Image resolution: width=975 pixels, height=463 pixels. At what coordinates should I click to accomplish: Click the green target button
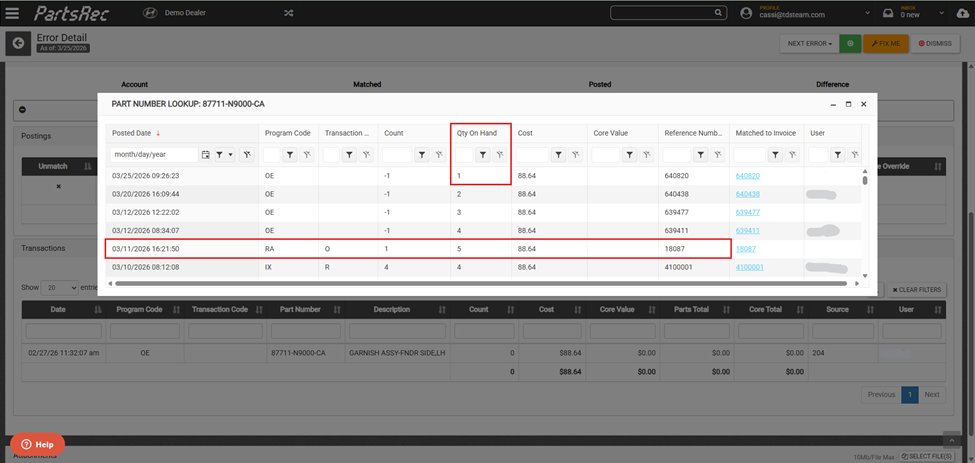[850, 44]
